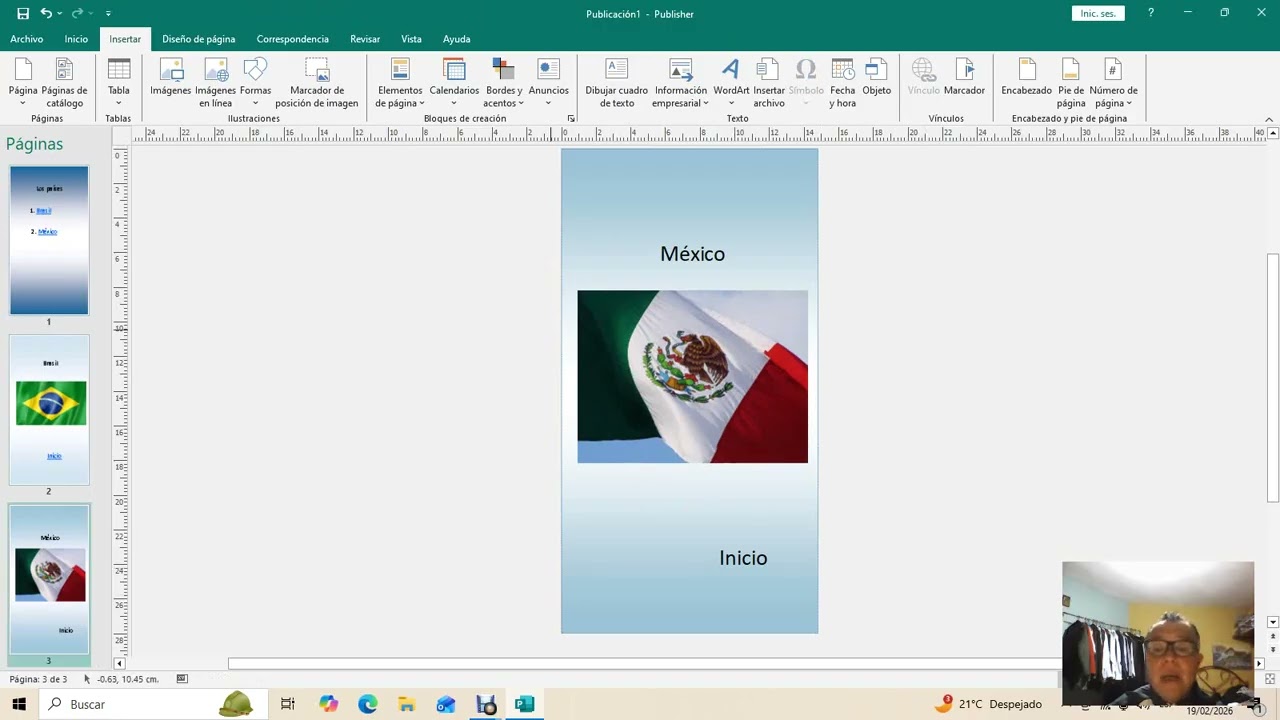
Task: Open the Calendarios gallery
Action: [454, 82]
